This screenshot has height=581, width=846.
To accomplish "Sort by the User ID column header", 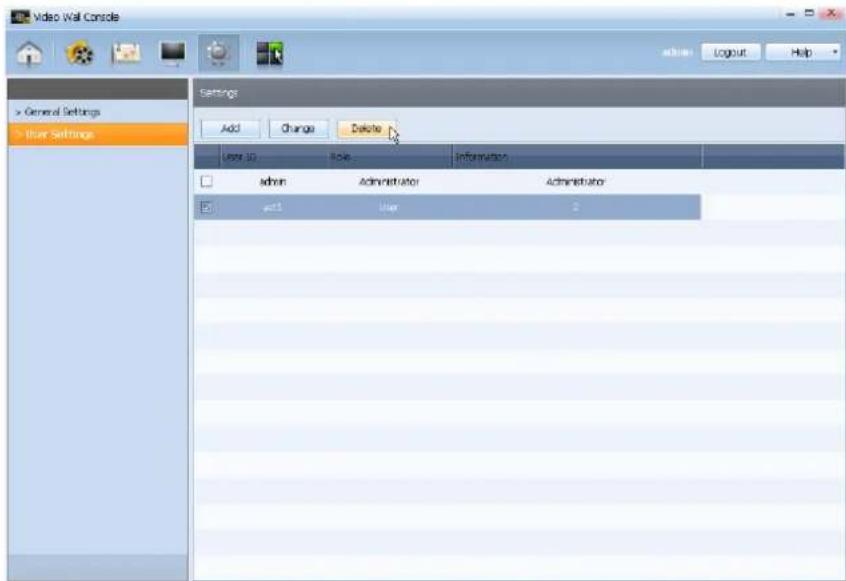I will pos(275,157).
